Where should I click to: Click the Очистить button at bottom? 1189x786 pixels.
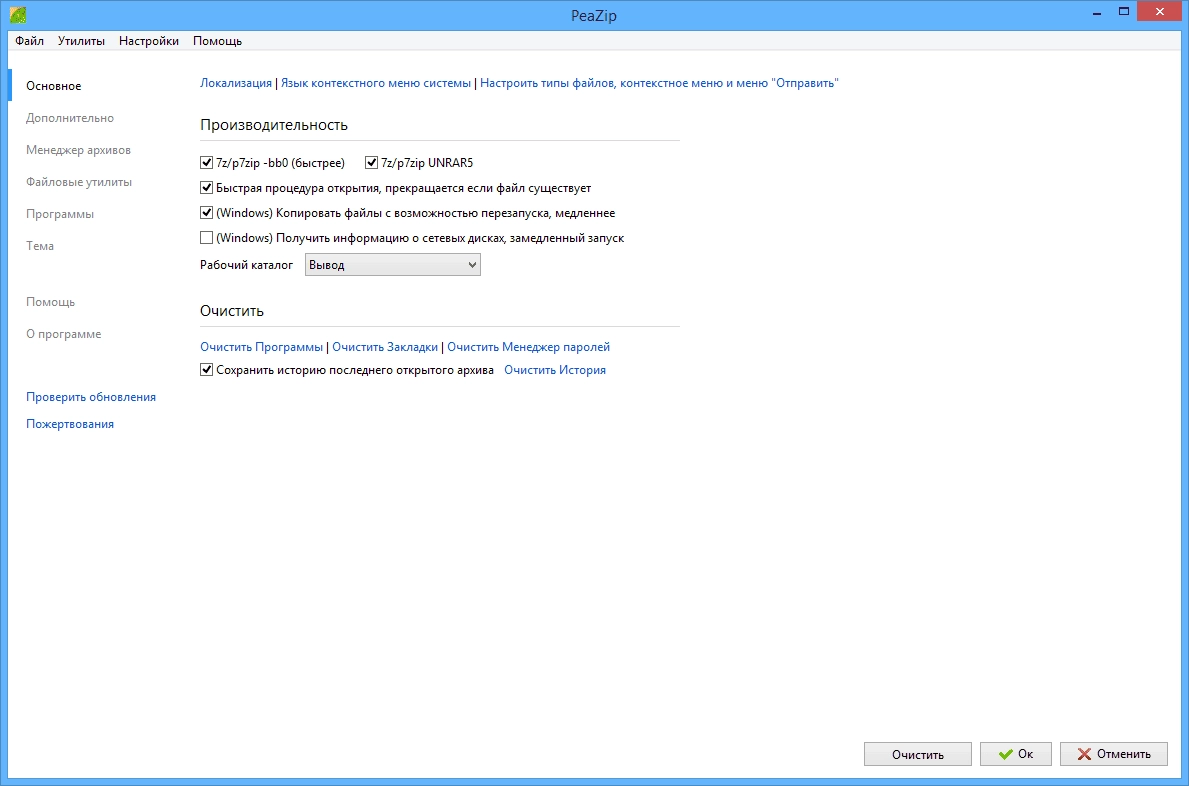point(918,754)
